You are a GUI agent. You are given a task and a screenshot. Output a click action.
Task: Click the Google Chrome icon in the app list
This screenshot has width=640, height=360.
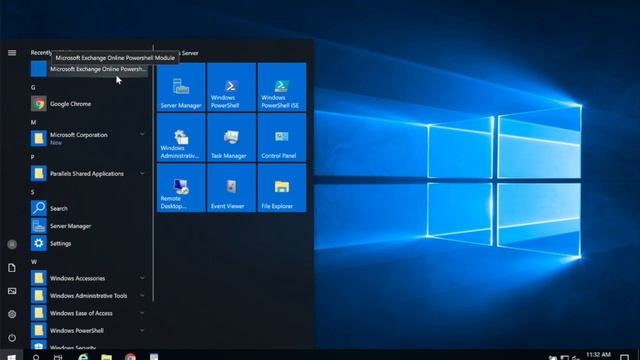click(39, 104)
